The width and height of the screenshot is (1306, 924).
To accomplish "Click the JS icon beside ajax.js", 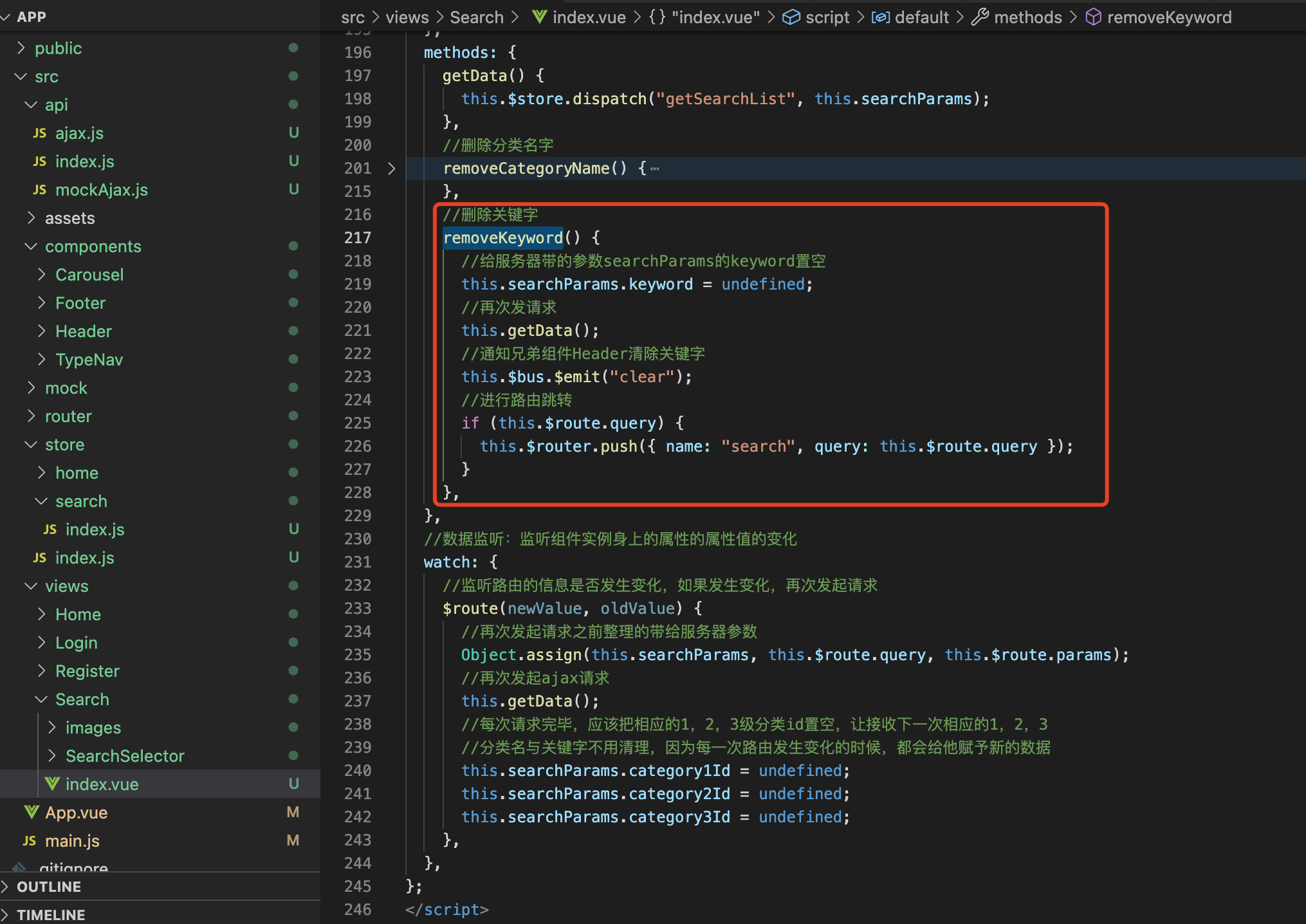I will (x=40, y=133).
